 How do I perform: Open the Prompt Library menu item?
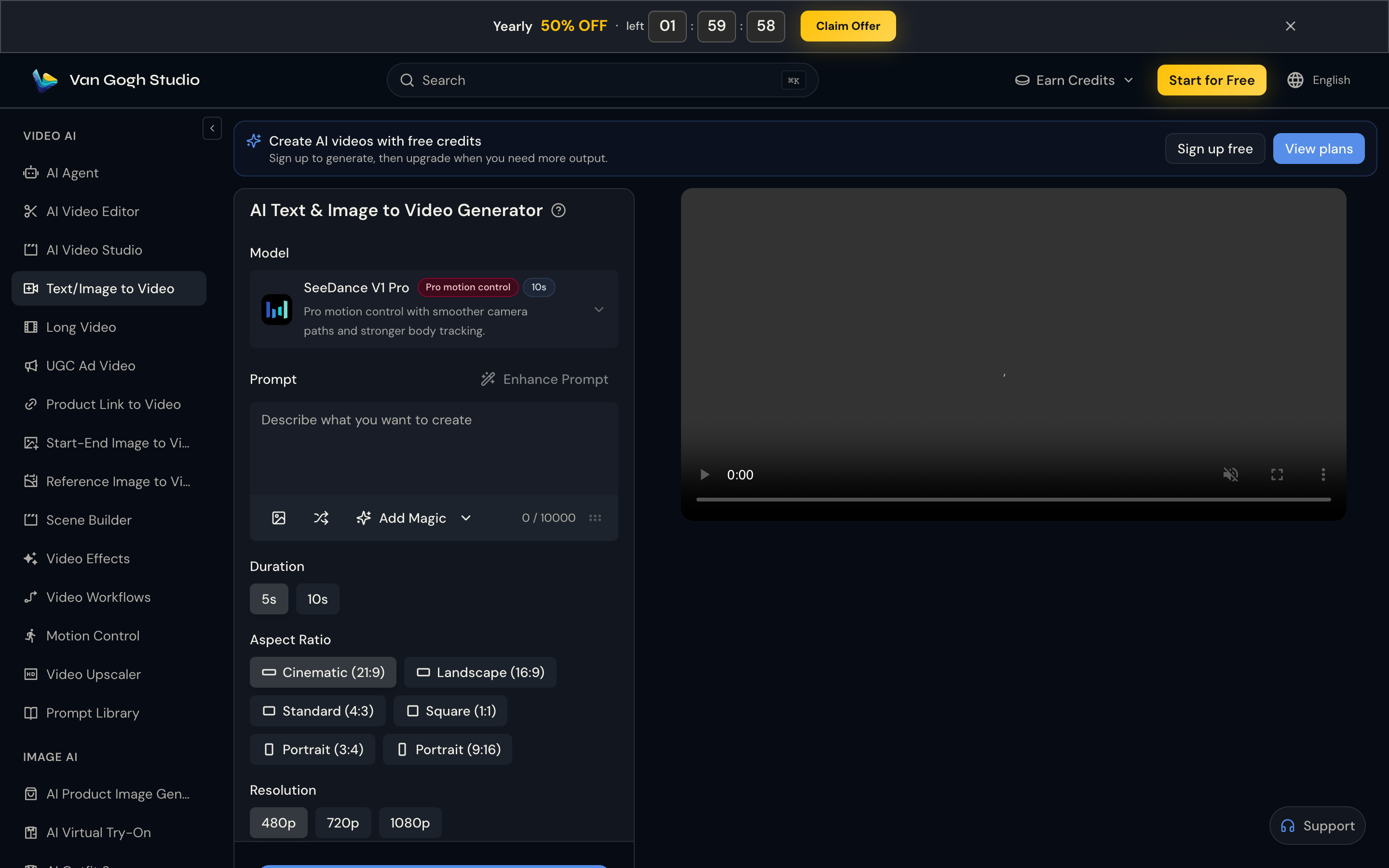(109, 713)
